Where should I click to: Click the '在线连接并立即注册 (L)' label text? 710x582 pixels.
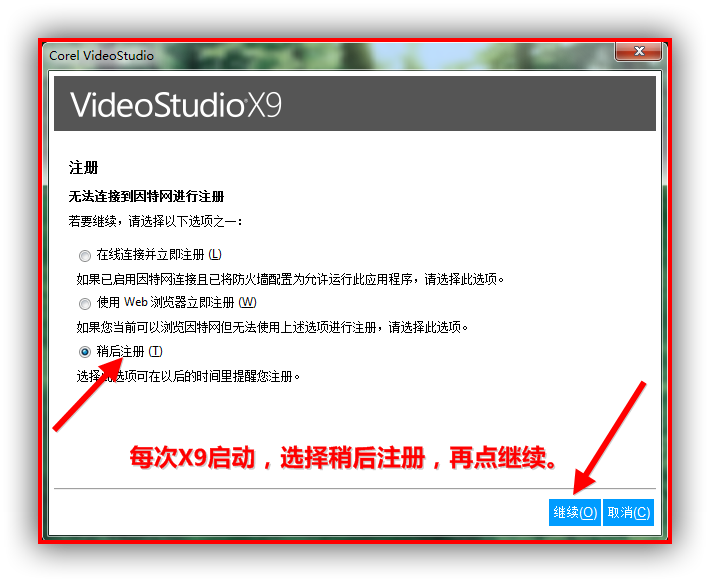tap(158, 255)
